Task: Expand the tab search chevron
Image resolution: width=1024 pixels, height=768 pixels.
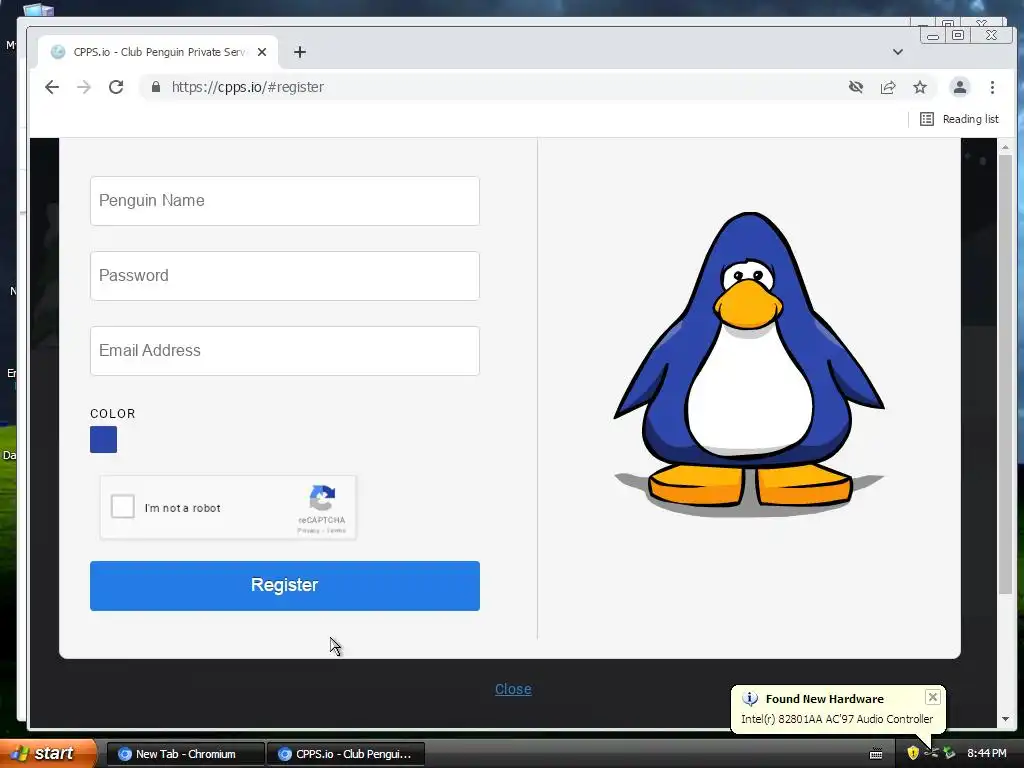Action: click(898, 52)
